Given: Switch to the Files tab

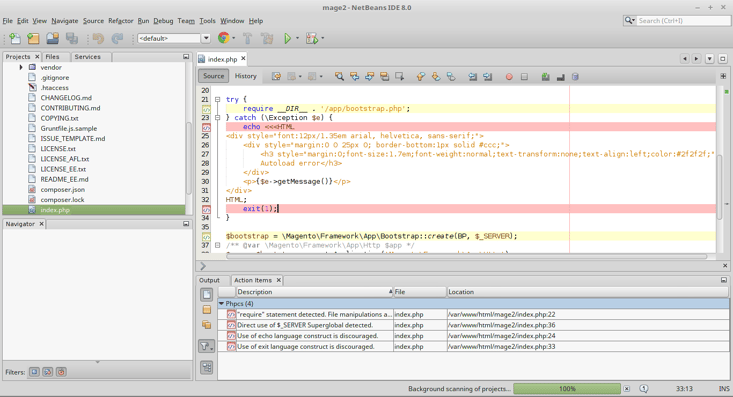Looking at the screenshot, I should [x=52, y=57].
